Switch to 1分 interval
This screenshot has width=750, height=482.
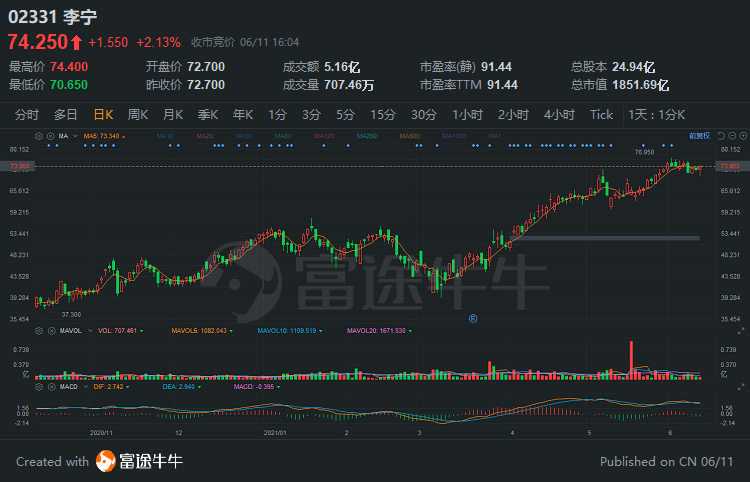click(x=277, y=115)
